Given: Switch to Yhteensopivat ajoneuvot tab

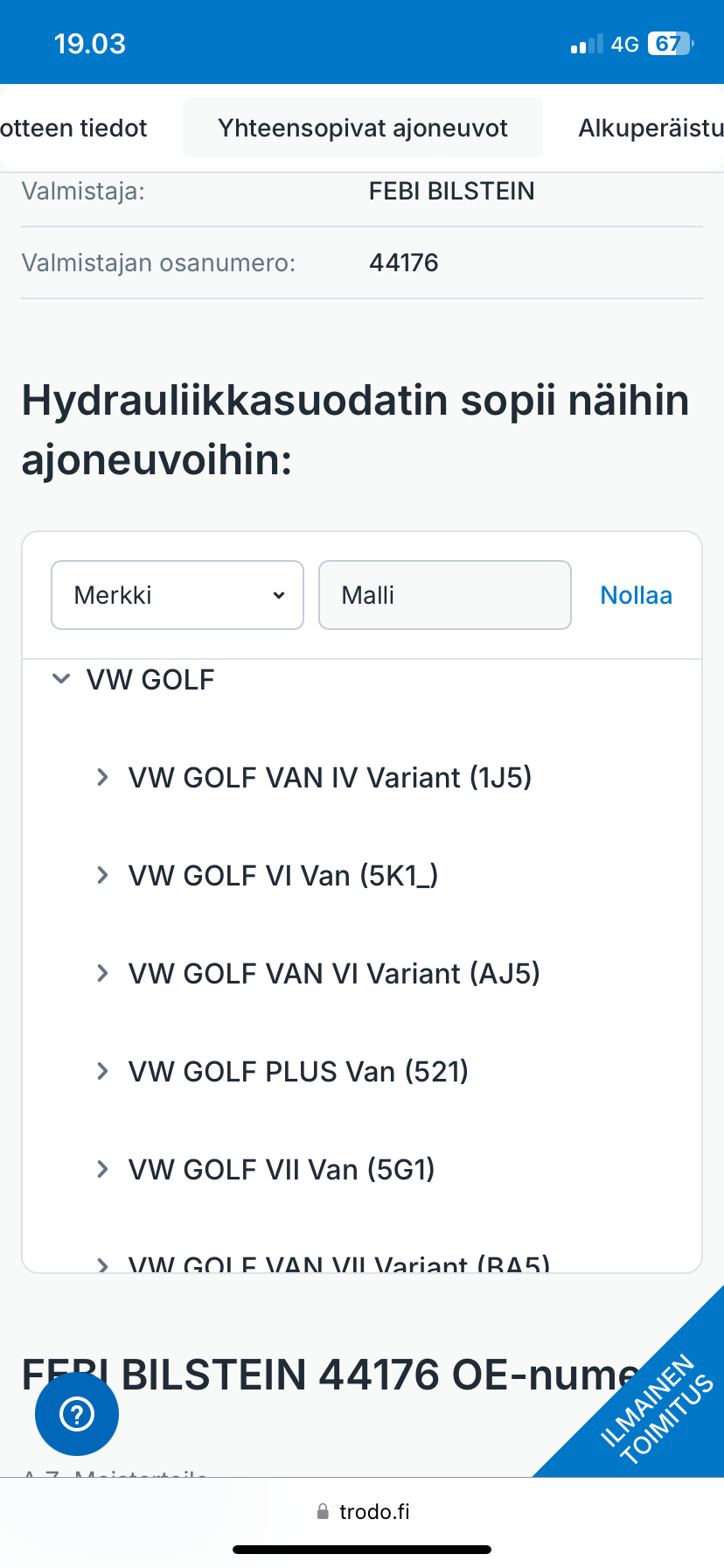Looking at the screenshot, I should click(x=363, y=129).
